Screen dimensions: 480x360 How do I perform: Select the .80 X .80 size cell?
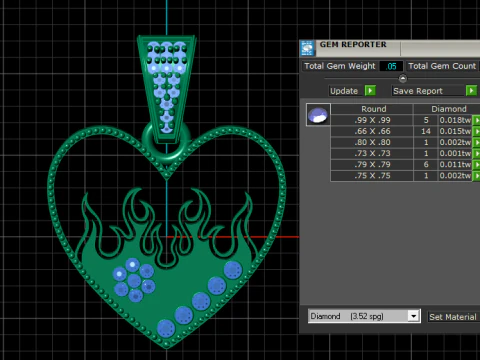[x=372, y=142]
